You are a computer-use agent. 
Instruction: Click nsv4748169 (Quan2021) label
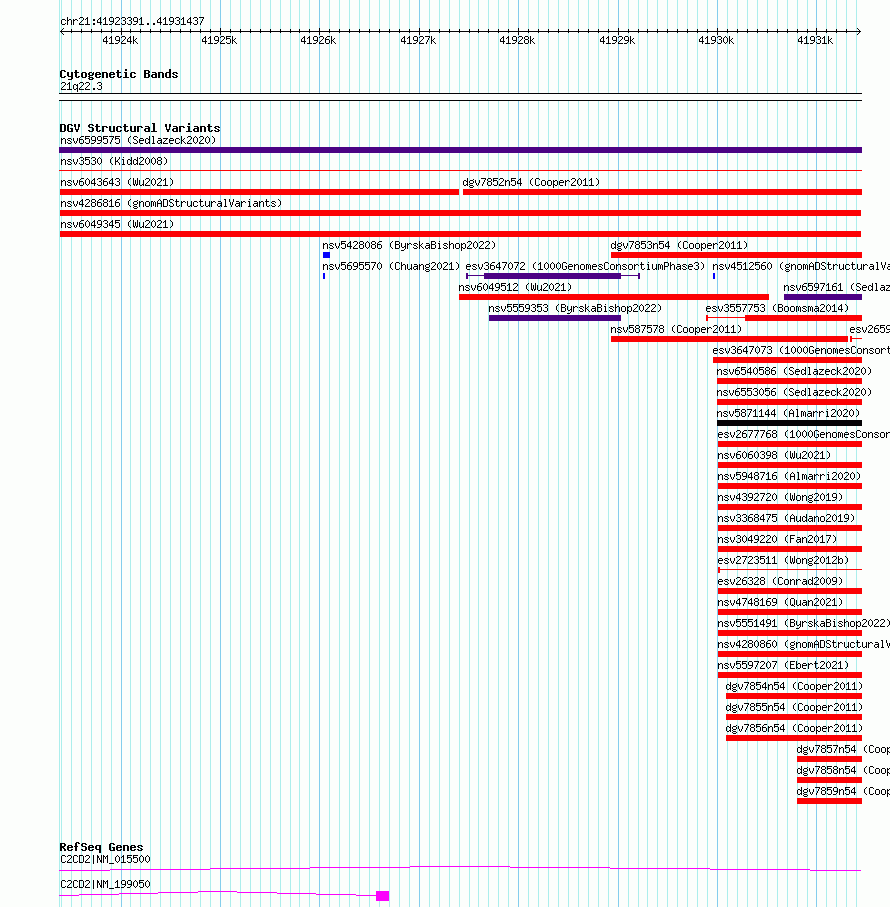pyautogui.click(x=780, y=602)
